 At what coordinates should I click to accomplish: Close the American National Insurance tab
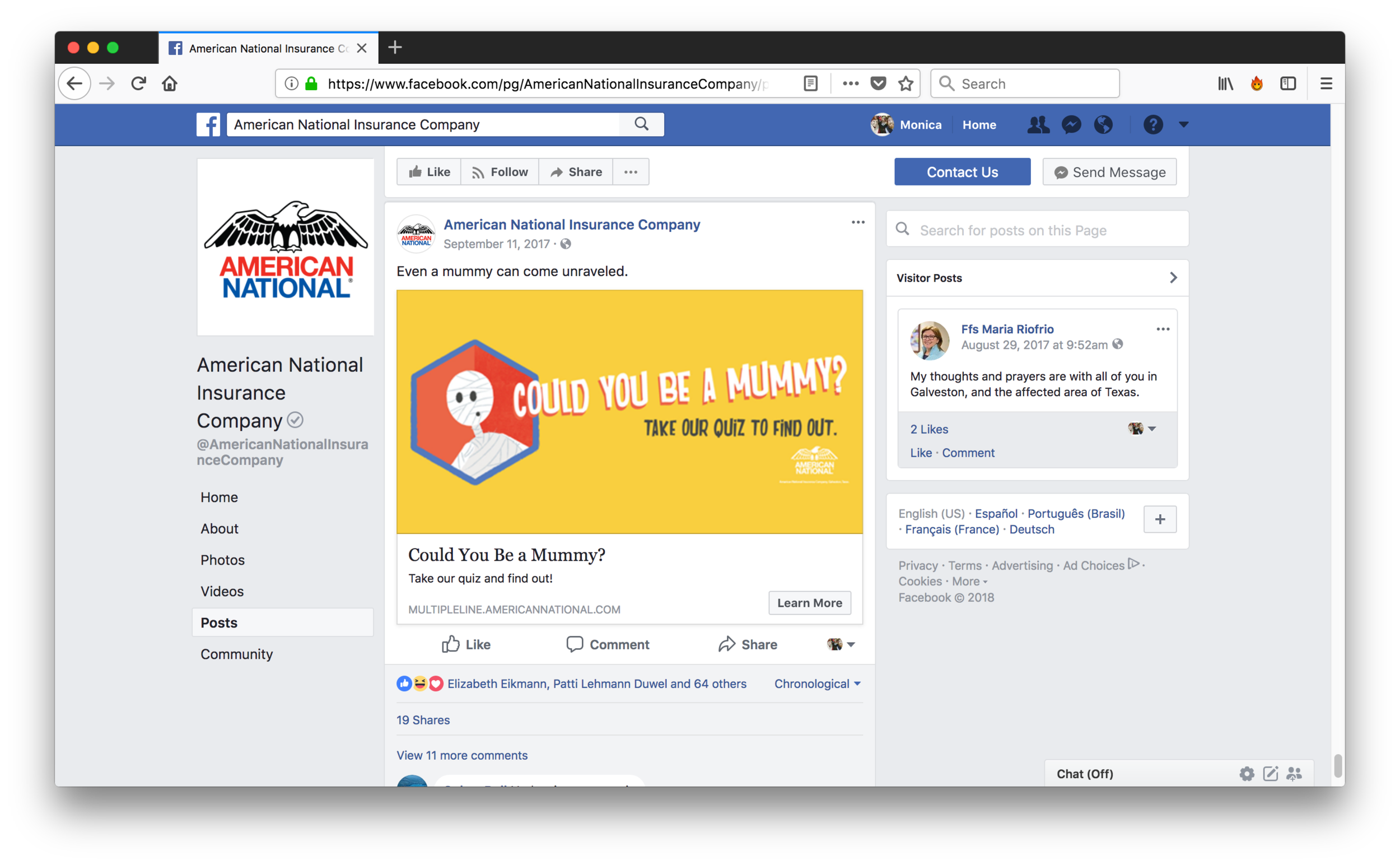[x=361, y=48]
